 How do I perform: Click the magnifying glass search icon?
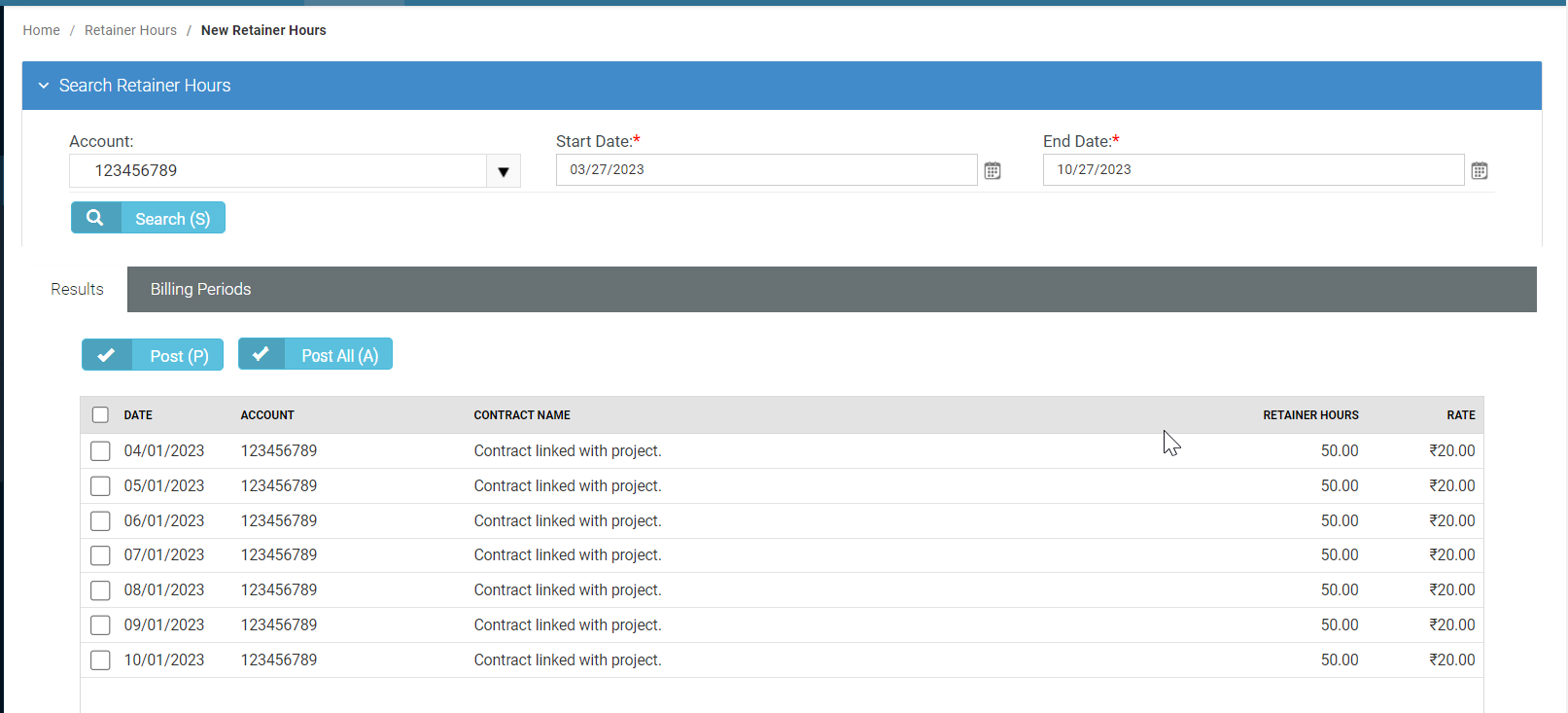pyautogui.click(x=95, y=218)
